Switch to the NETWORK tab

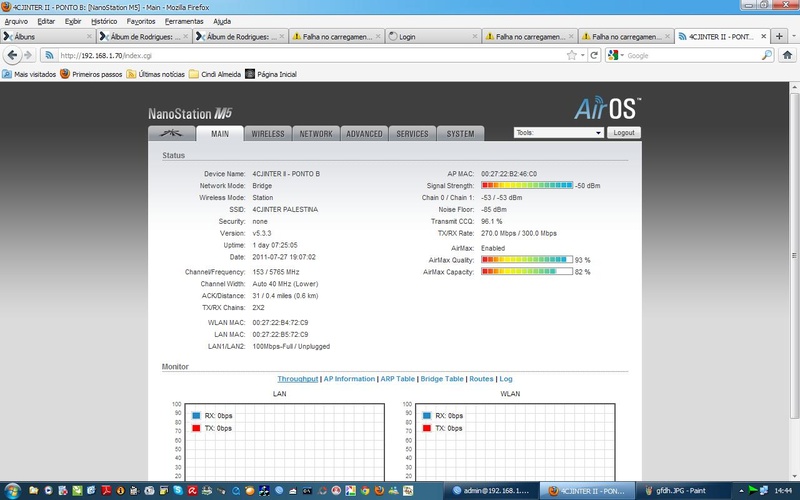[x=316, y=134]
